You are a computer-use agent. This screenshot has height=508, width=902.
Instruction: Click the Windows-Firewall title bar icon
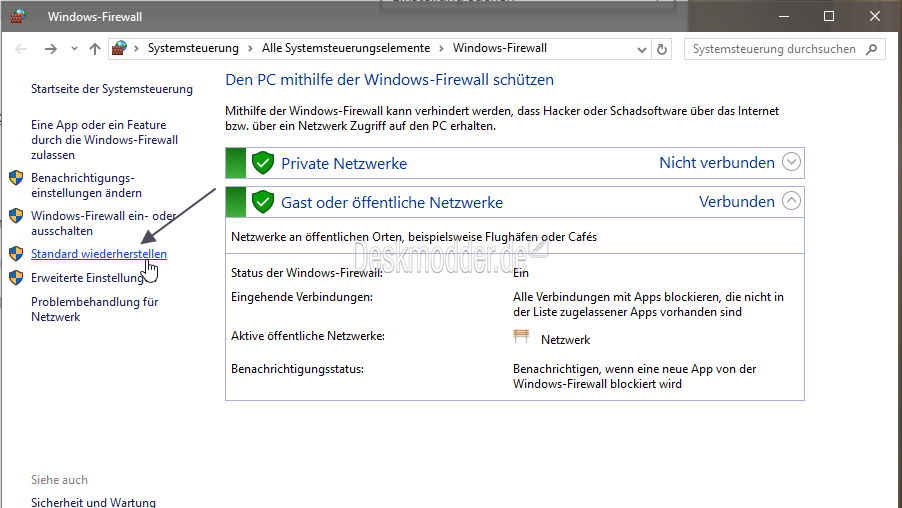(18, 16)
